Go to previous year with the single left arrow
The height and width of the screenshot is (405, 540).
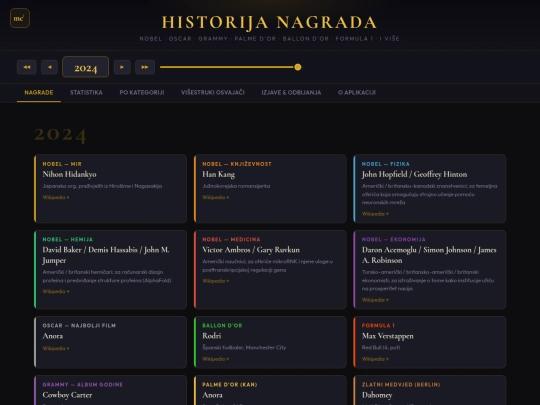(49, 67)
